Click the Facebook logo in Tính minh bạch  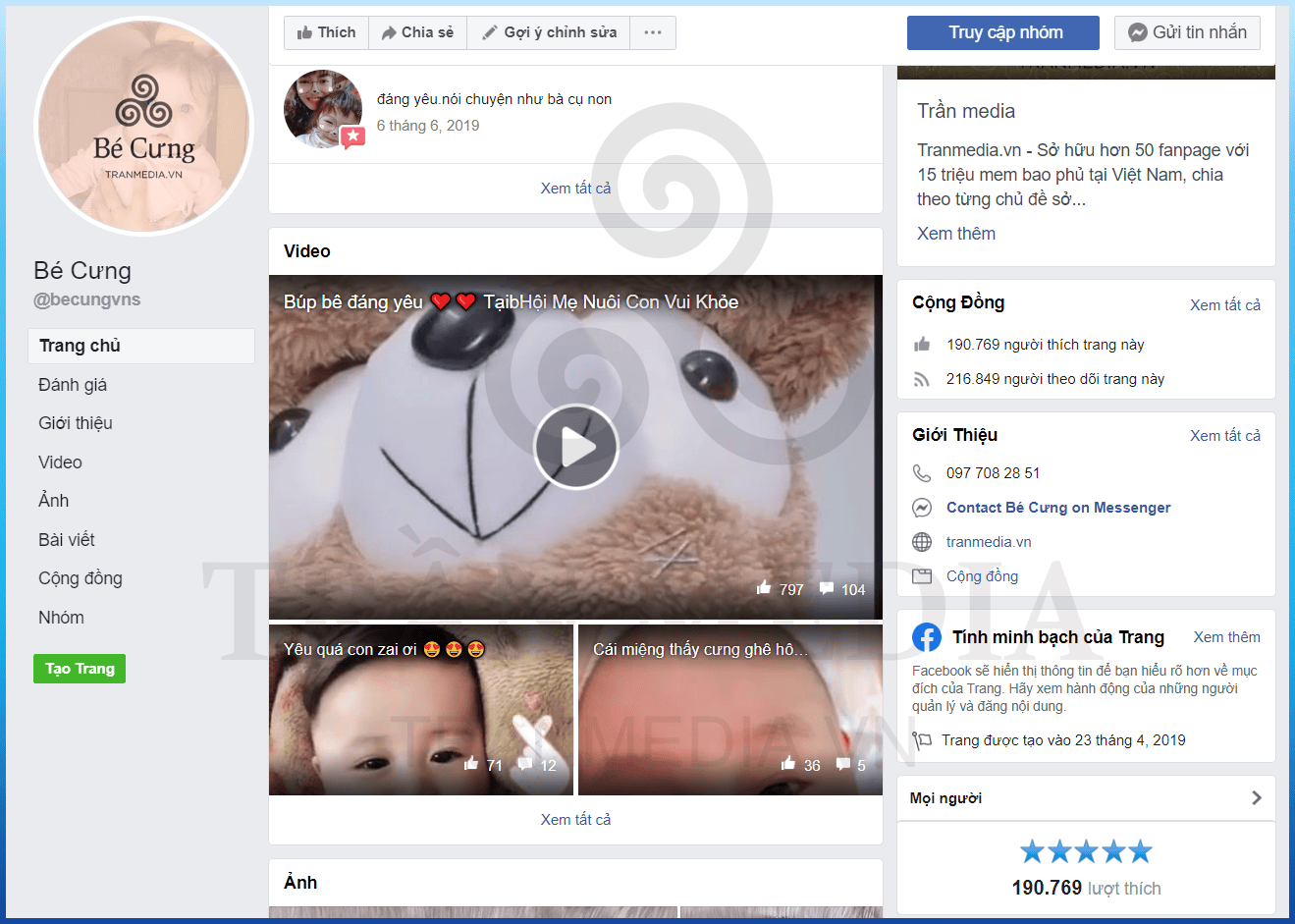927,637
